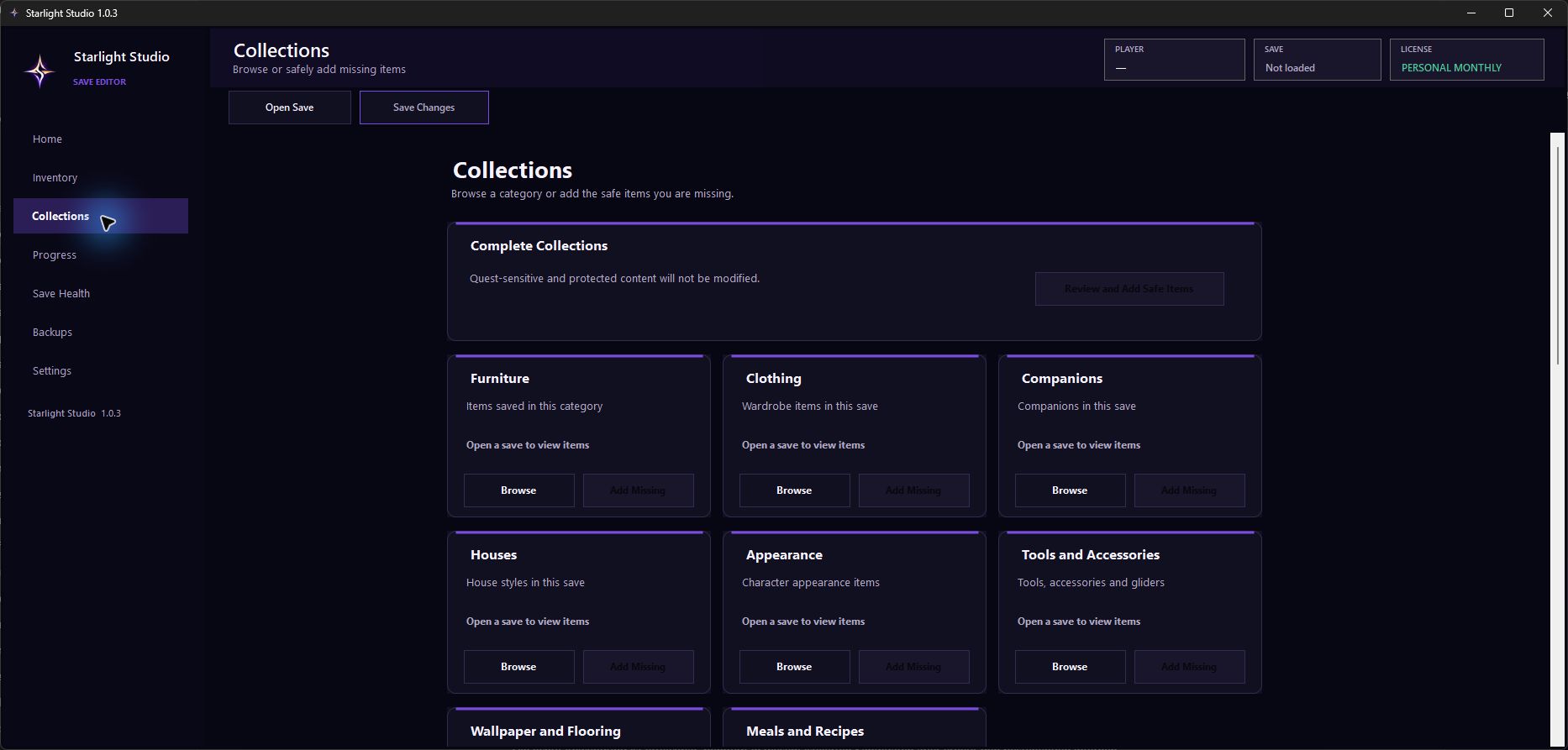
Task: Browse the Clothing collection
Action: tap(795, 490)
